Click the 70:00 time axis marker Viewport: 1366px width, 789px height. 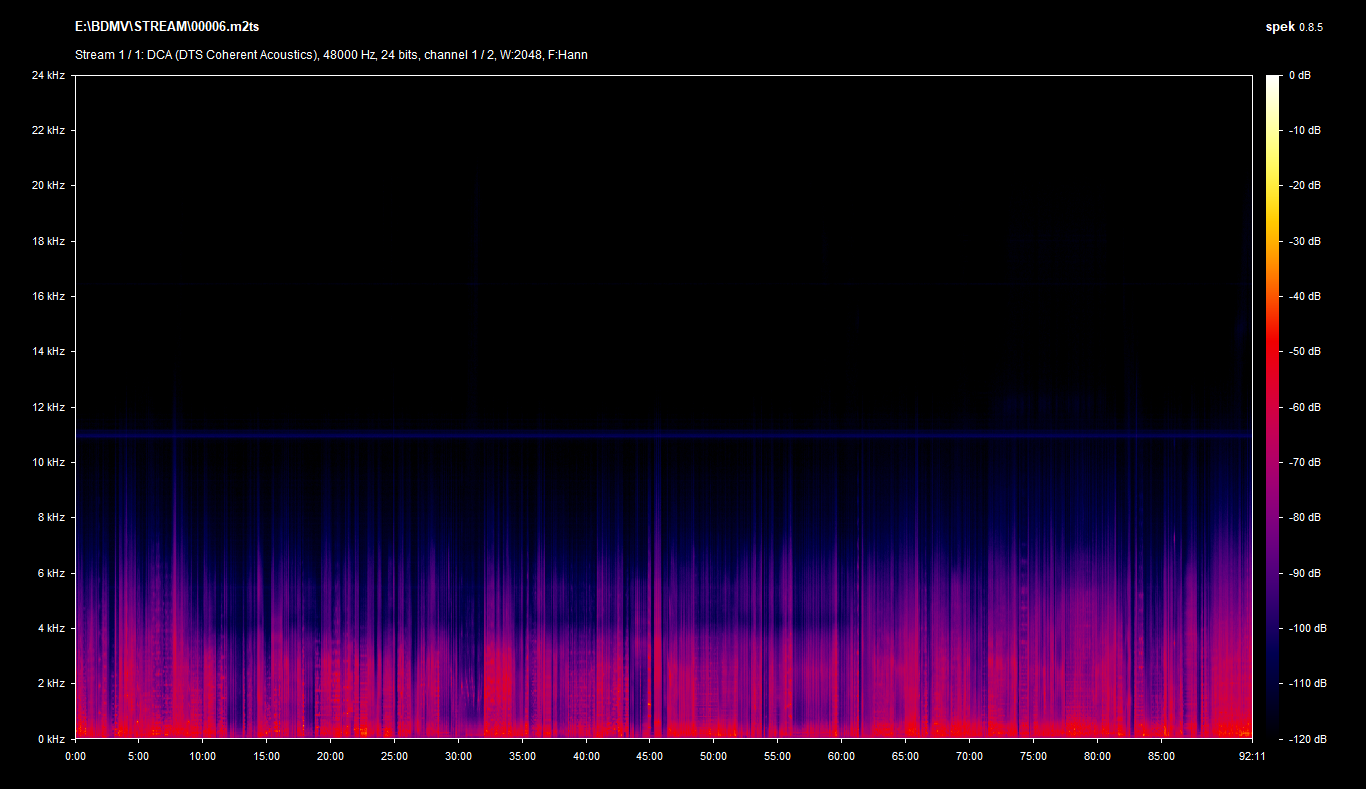[969, 757]
